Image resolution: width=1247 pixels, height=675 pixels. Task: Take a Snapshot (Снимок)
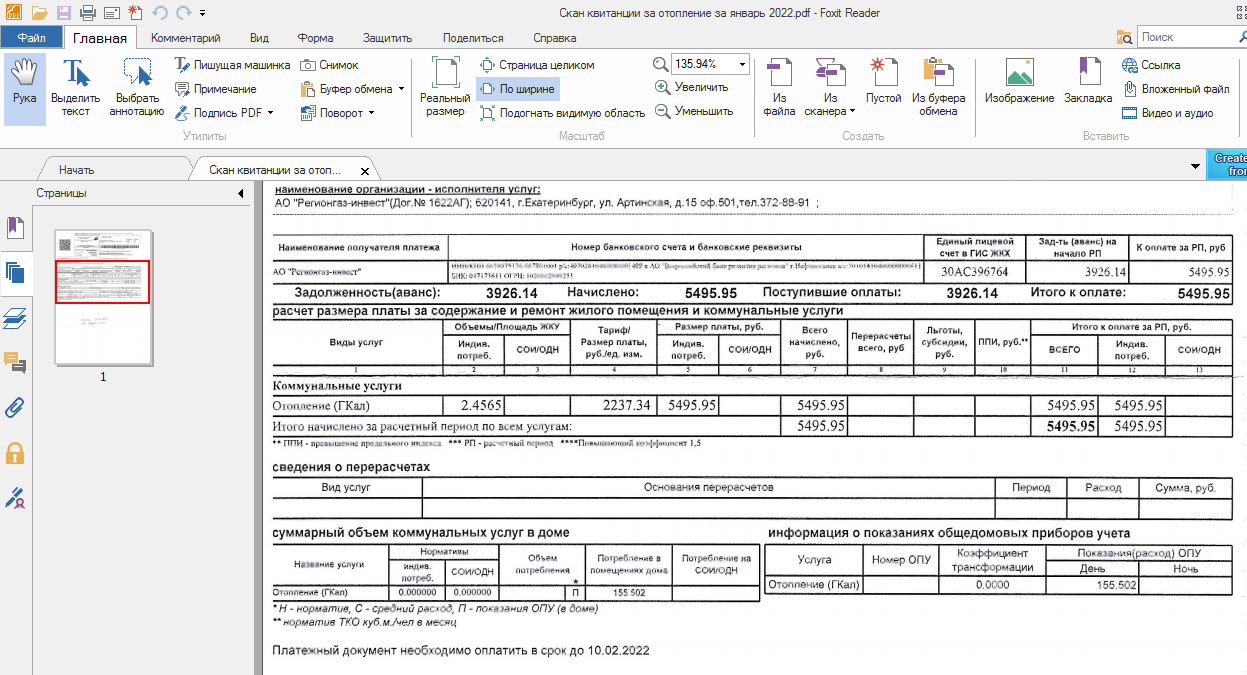click(330, 65)
